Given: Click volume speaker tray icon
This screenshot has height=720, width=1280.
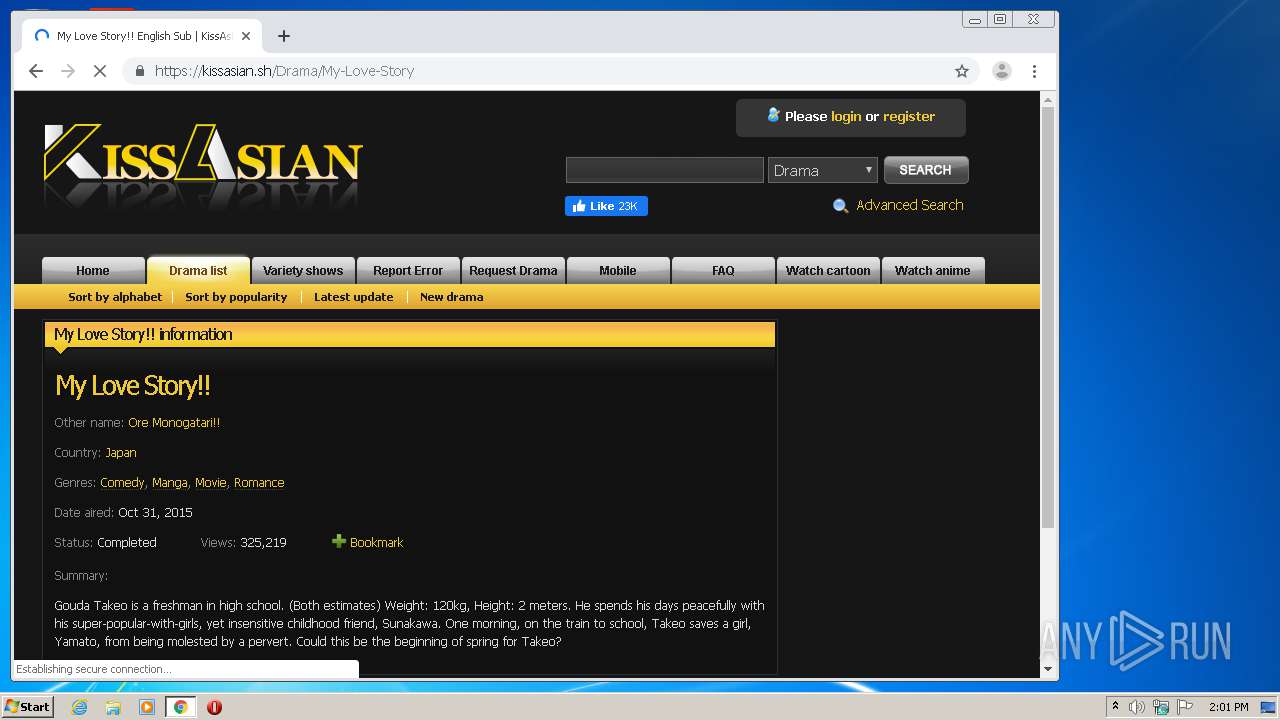Looking at the screenshot, I should click(x=1137, y=707).
